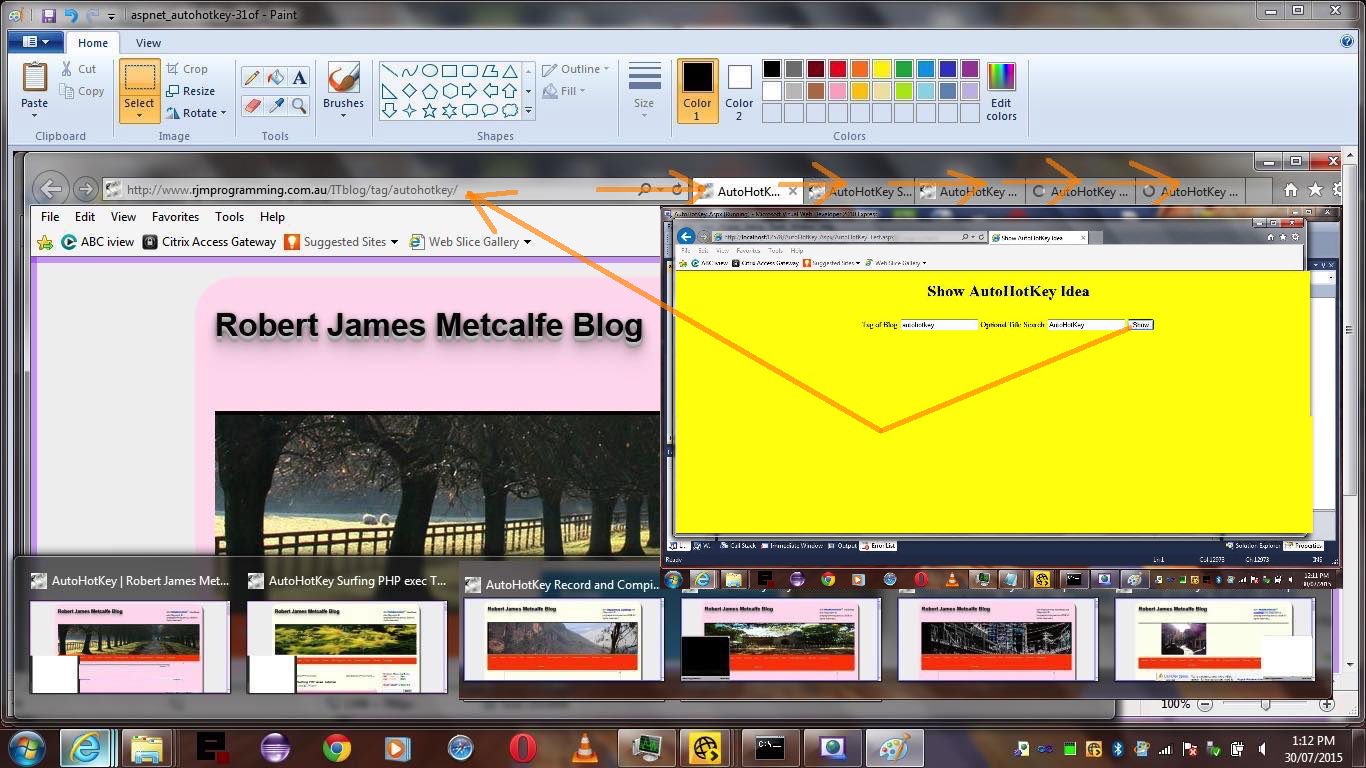The height and width of the screenshot is (768, 1366).
Task: Expand the Brushes dropdown arrow
Action: pos(343,115)
